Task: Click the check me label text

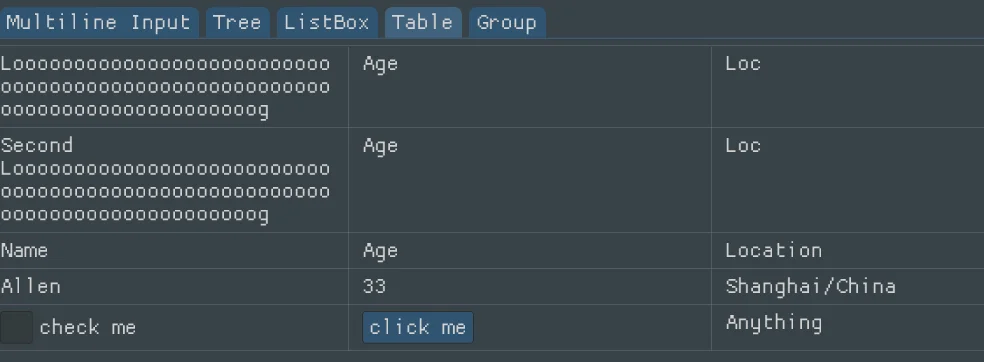Action: click(87, 327)
